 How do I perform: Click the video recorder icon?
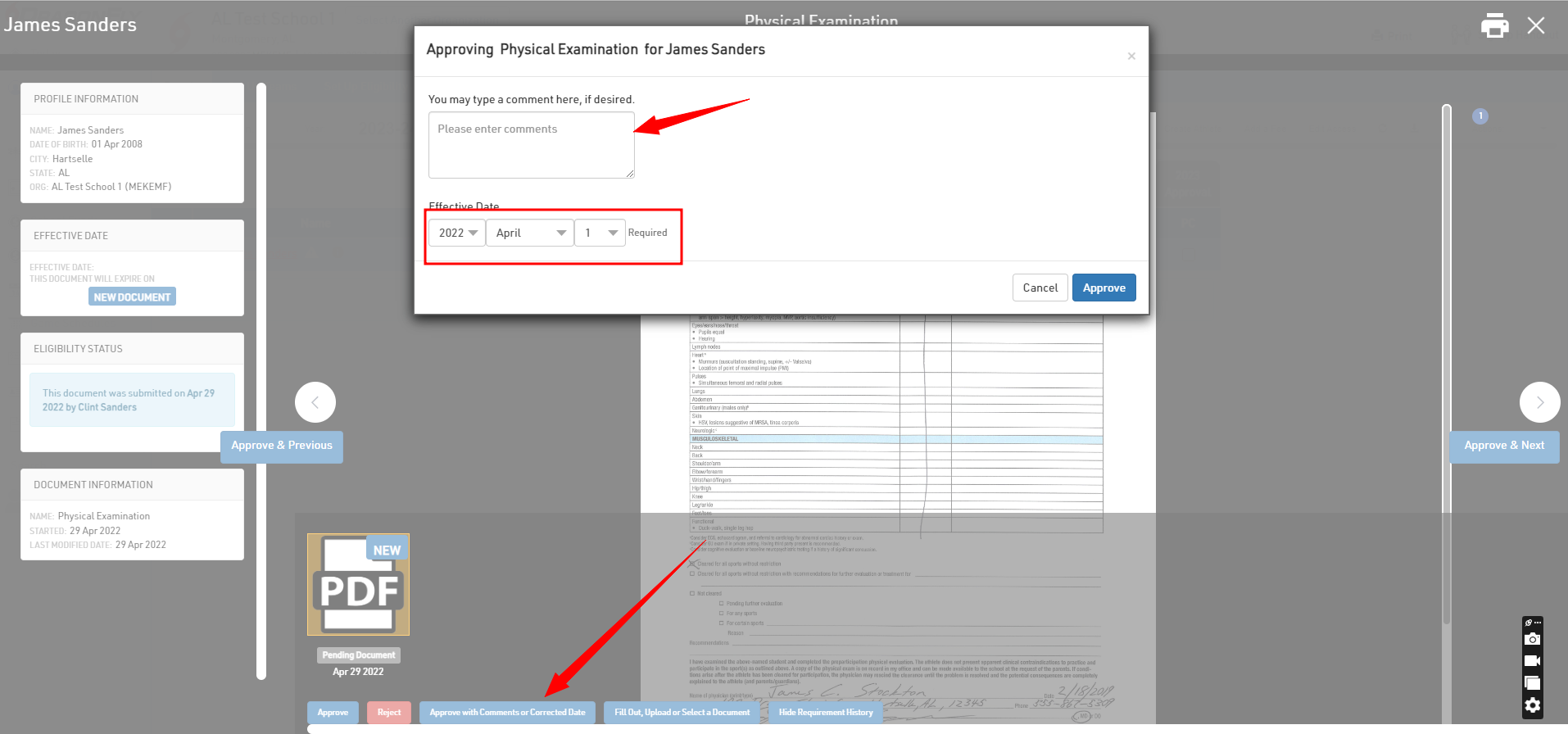pyautogui.click(x=1532, y=661)
